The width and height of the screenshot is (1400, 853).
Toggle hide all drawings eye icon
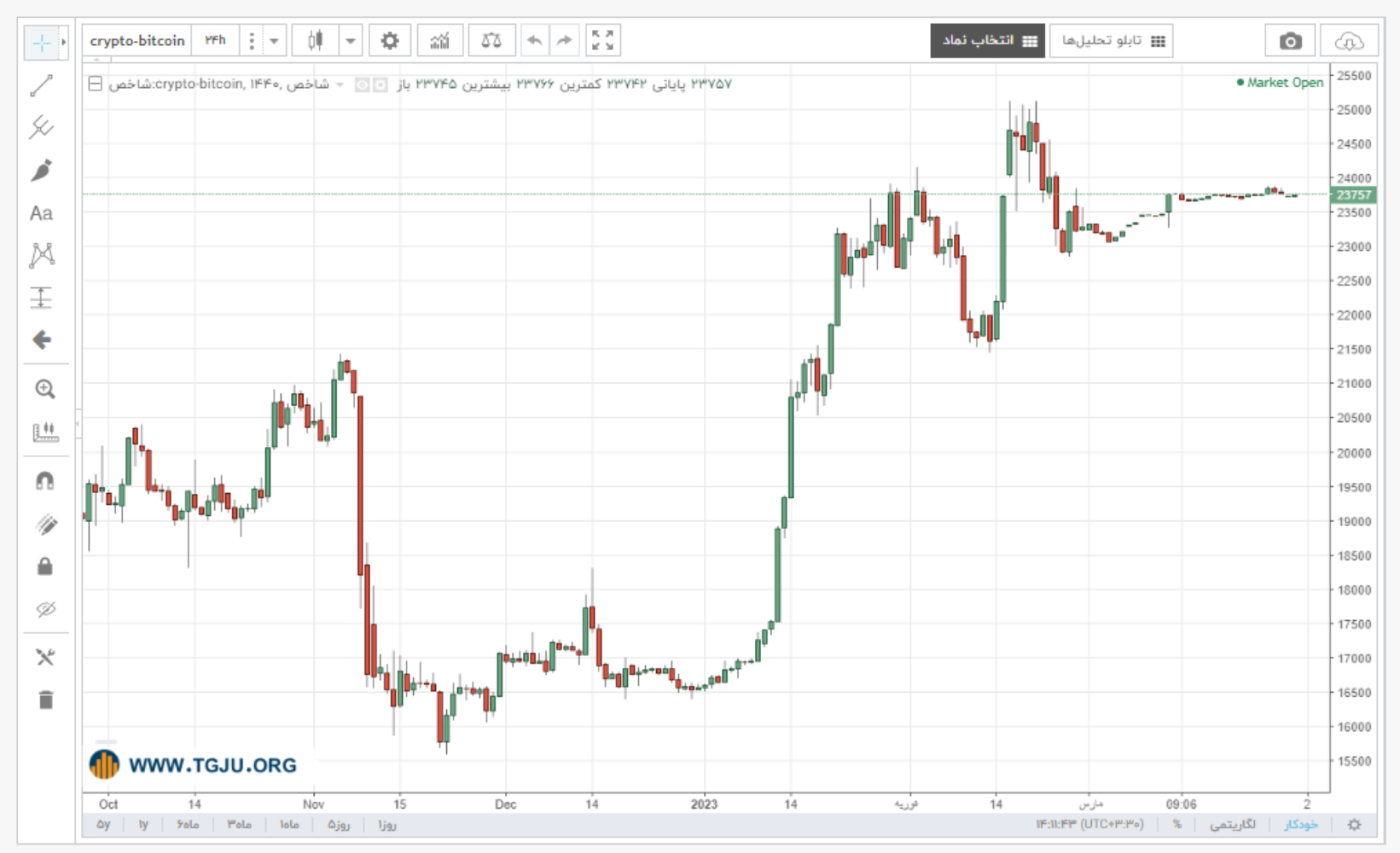45,609
